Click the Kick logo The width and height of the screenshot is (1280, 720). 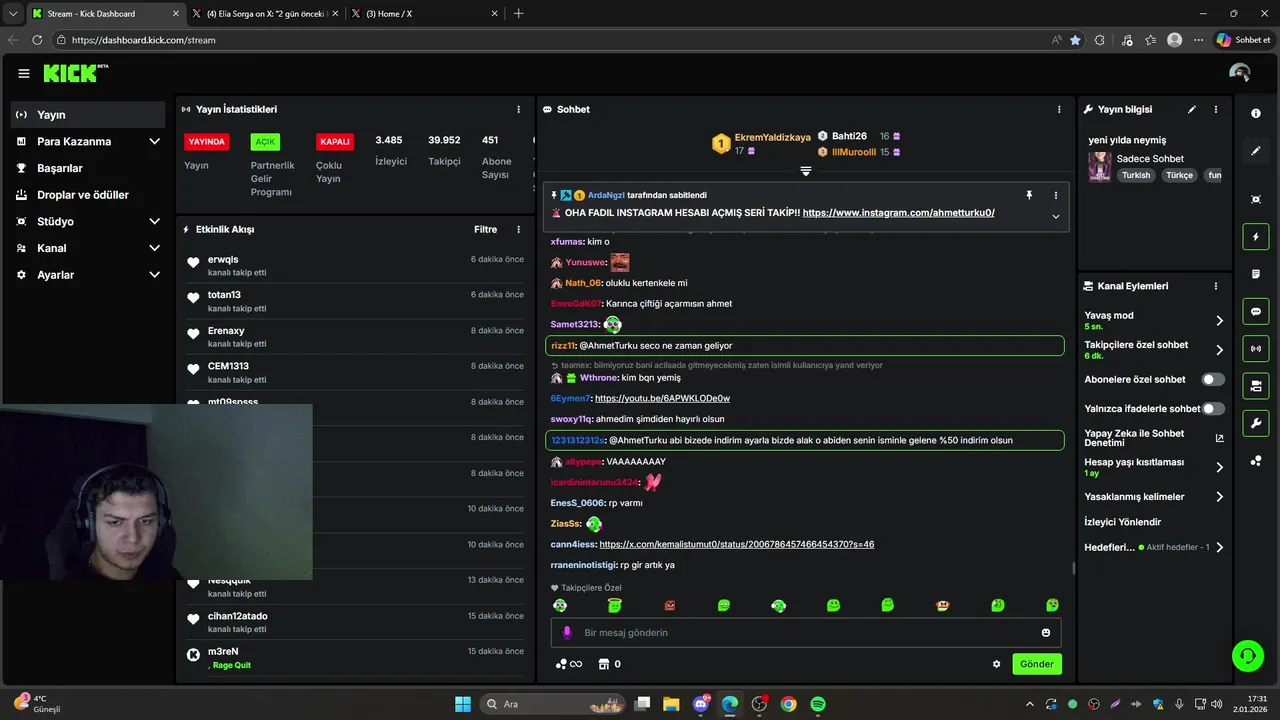point(75,73)
